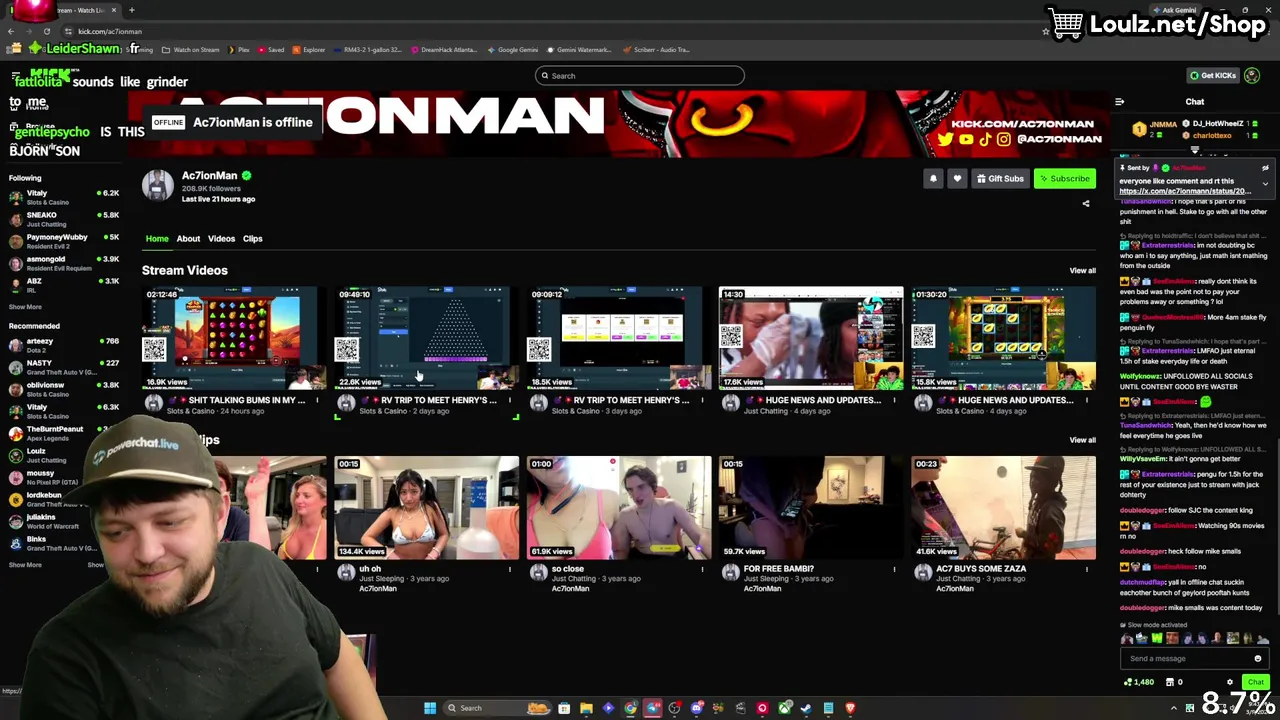Click the Kick search field
Image resolution: width=1280 pixels, height=720 pixels.
640,76
